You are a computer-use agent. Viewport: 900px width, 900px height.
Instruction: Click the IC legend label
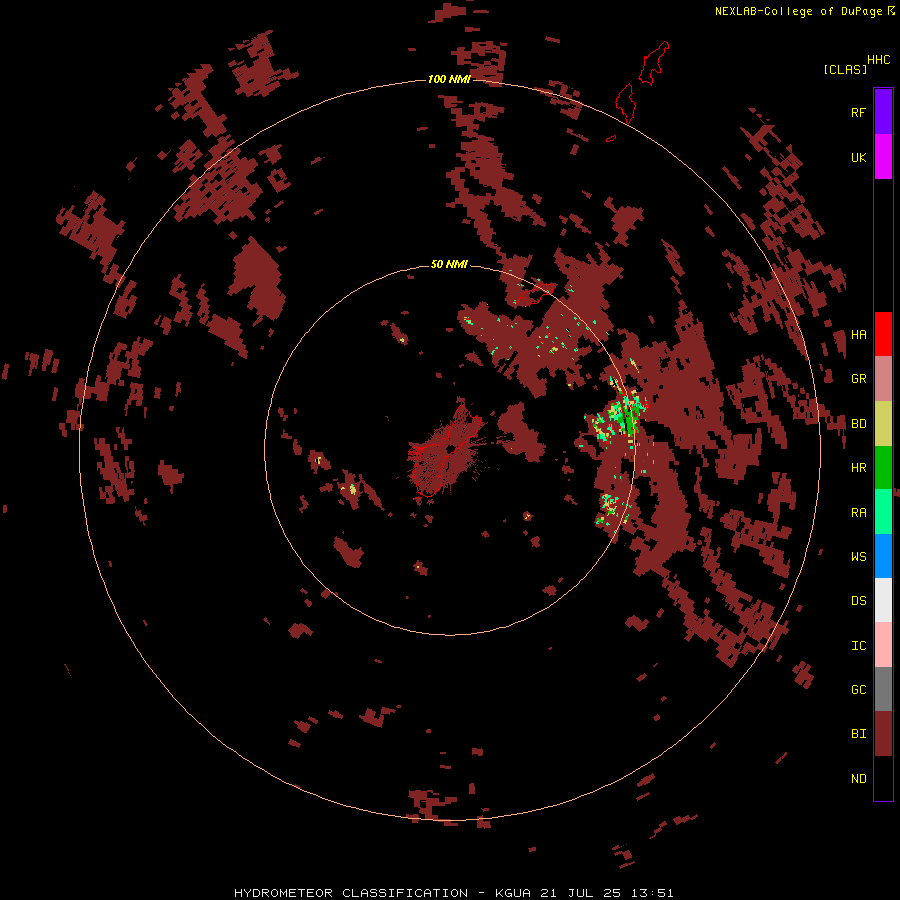[858, 646]
